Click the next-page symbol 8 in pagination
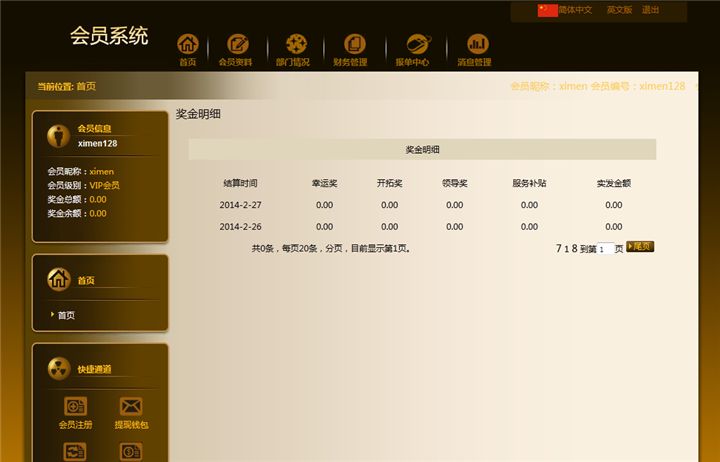The height and width of the screenshot is (462, 720). click(574, 248)
